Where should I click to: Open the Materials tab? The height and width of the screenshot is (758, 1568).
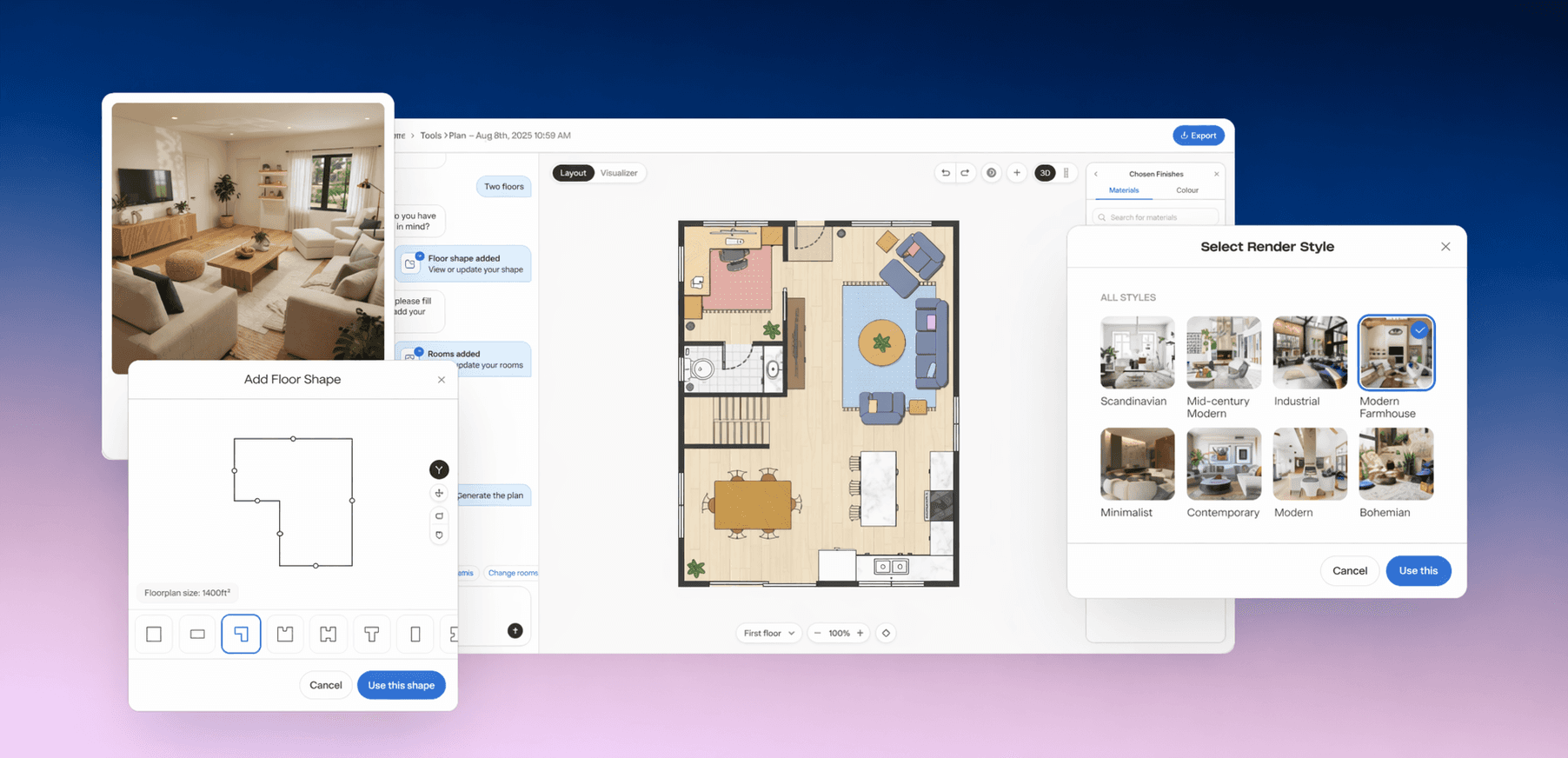pyautogui.click(x=1124, y=190)
